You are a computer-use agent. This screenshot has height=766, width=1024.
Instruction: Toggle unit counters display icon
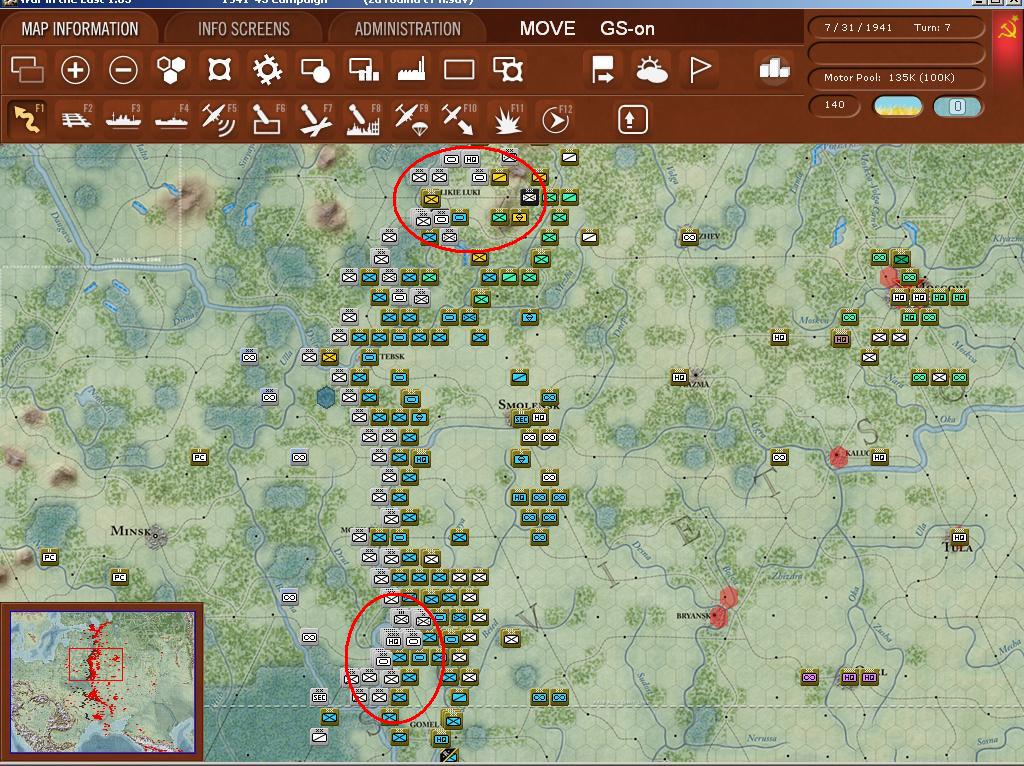click(x=27, y=69)
